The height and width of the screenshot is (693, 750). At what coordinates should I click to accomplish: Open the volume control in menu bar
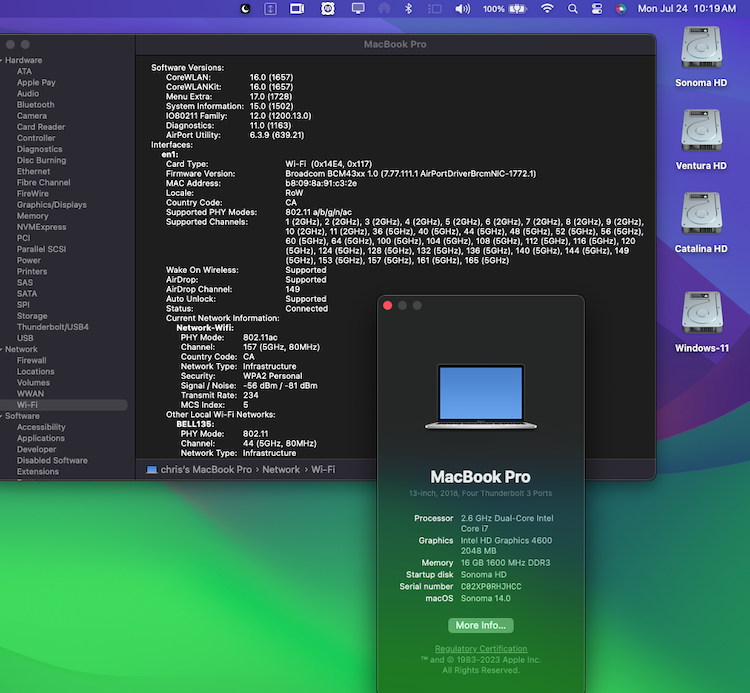coord(463,9)
